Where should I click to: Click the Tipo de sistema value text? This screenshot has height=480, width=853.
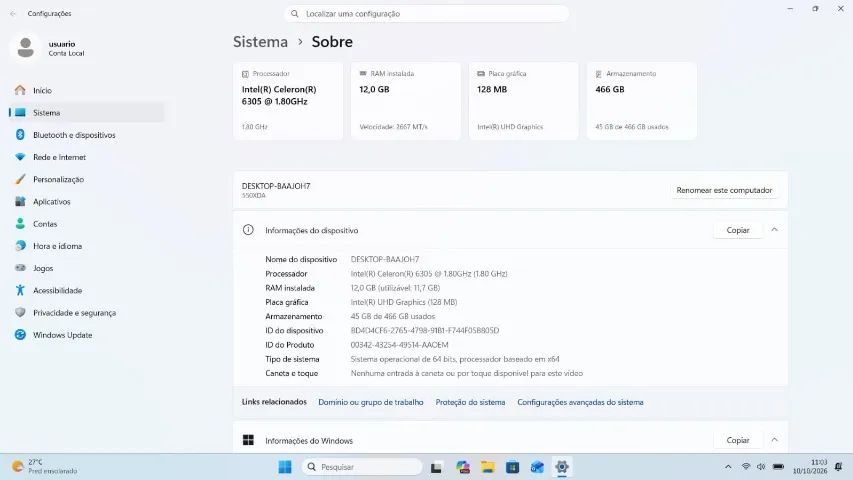point(455,359)
